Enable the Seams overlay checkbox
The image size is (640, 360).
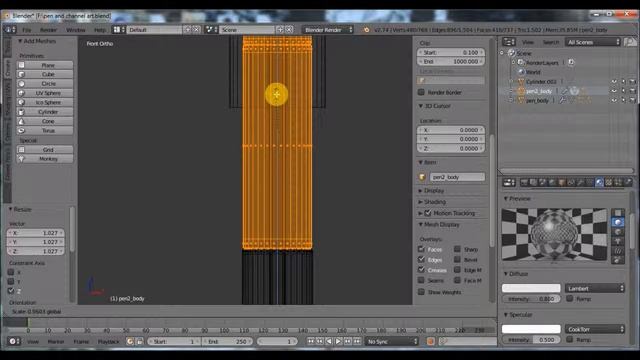click(421, 280)
